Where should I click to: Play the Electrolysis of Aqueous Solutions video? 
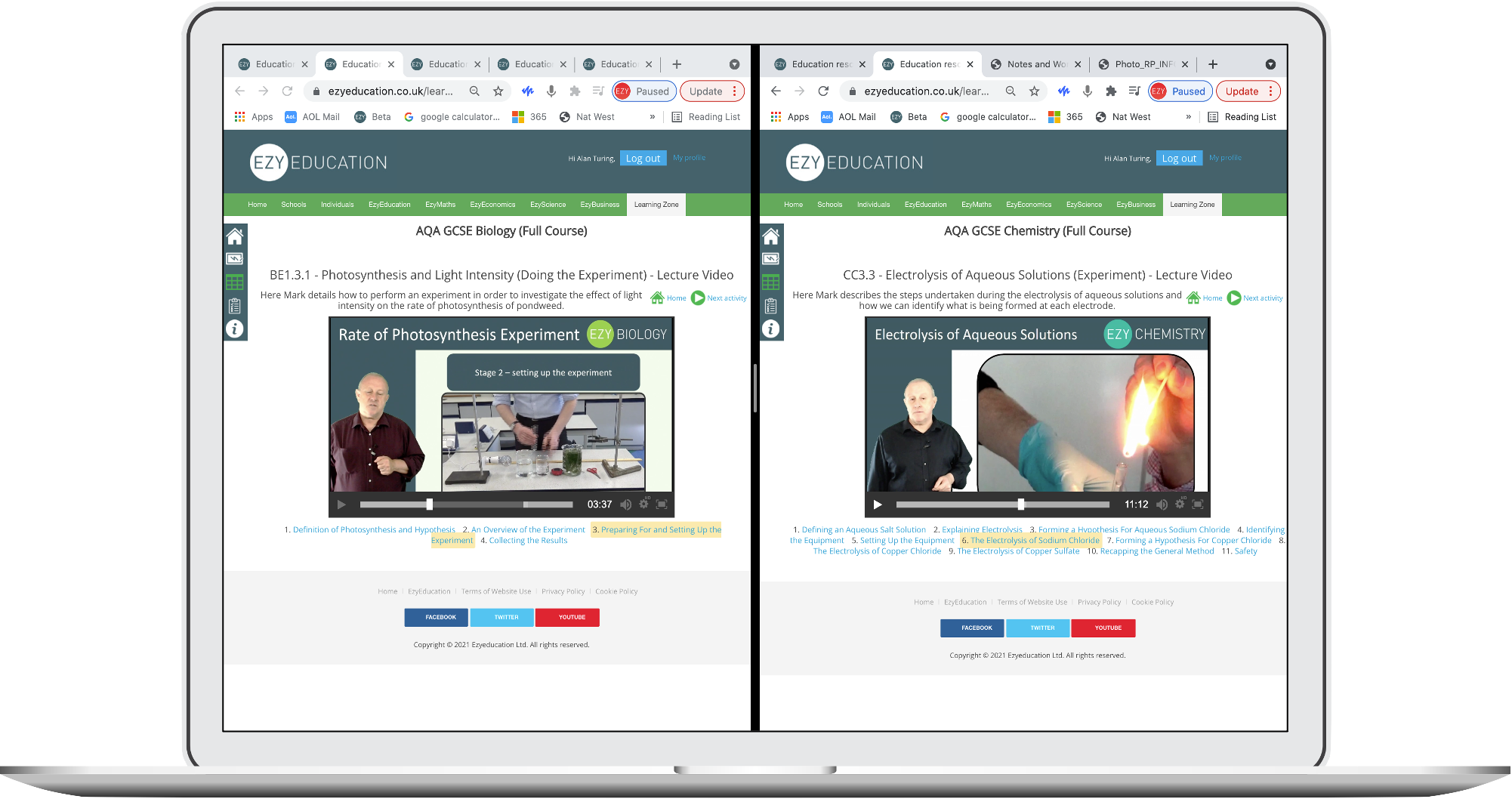[878, 504]
